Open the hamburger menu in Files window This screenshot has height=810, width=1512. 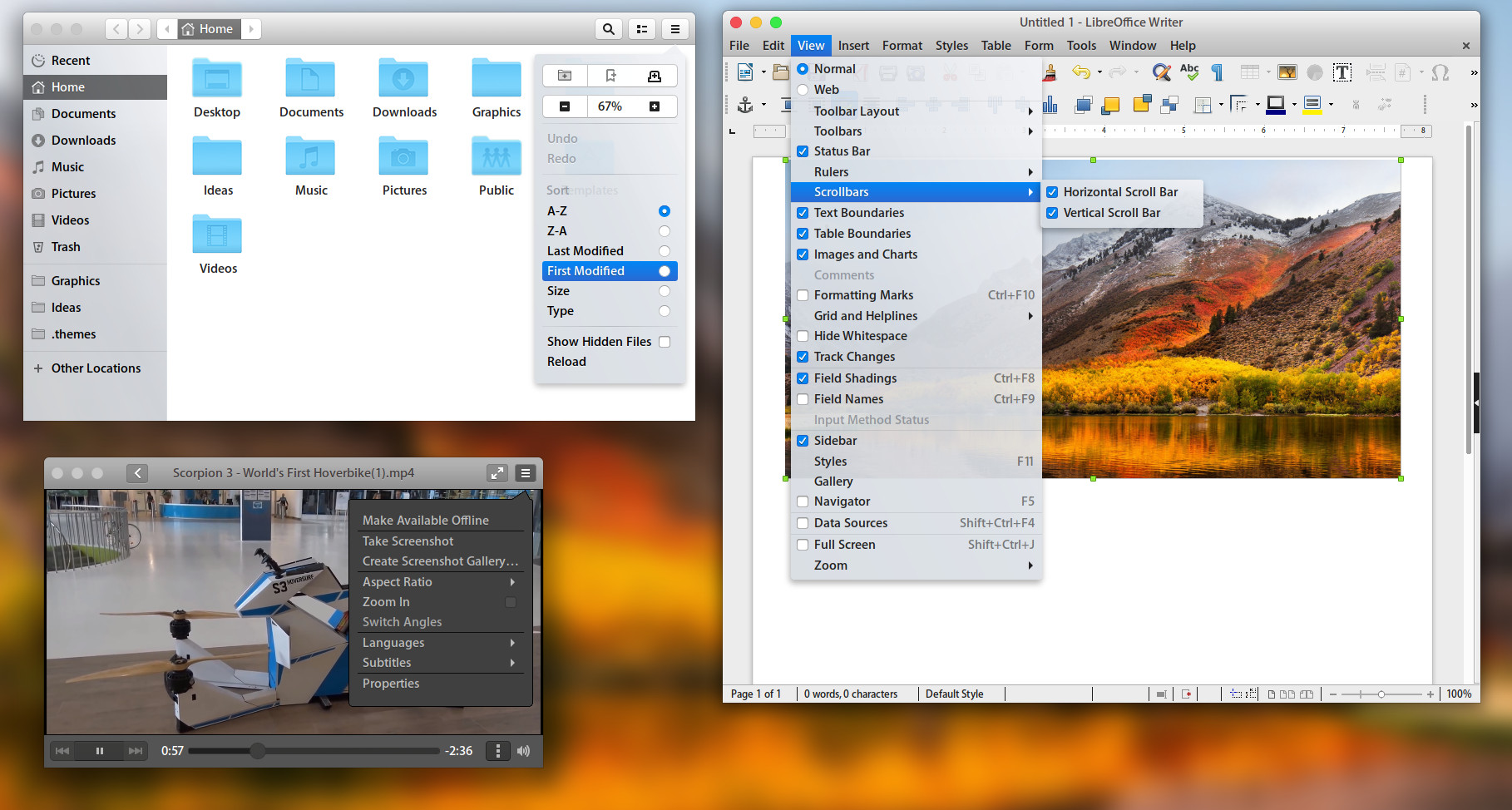tap(675, 29)
